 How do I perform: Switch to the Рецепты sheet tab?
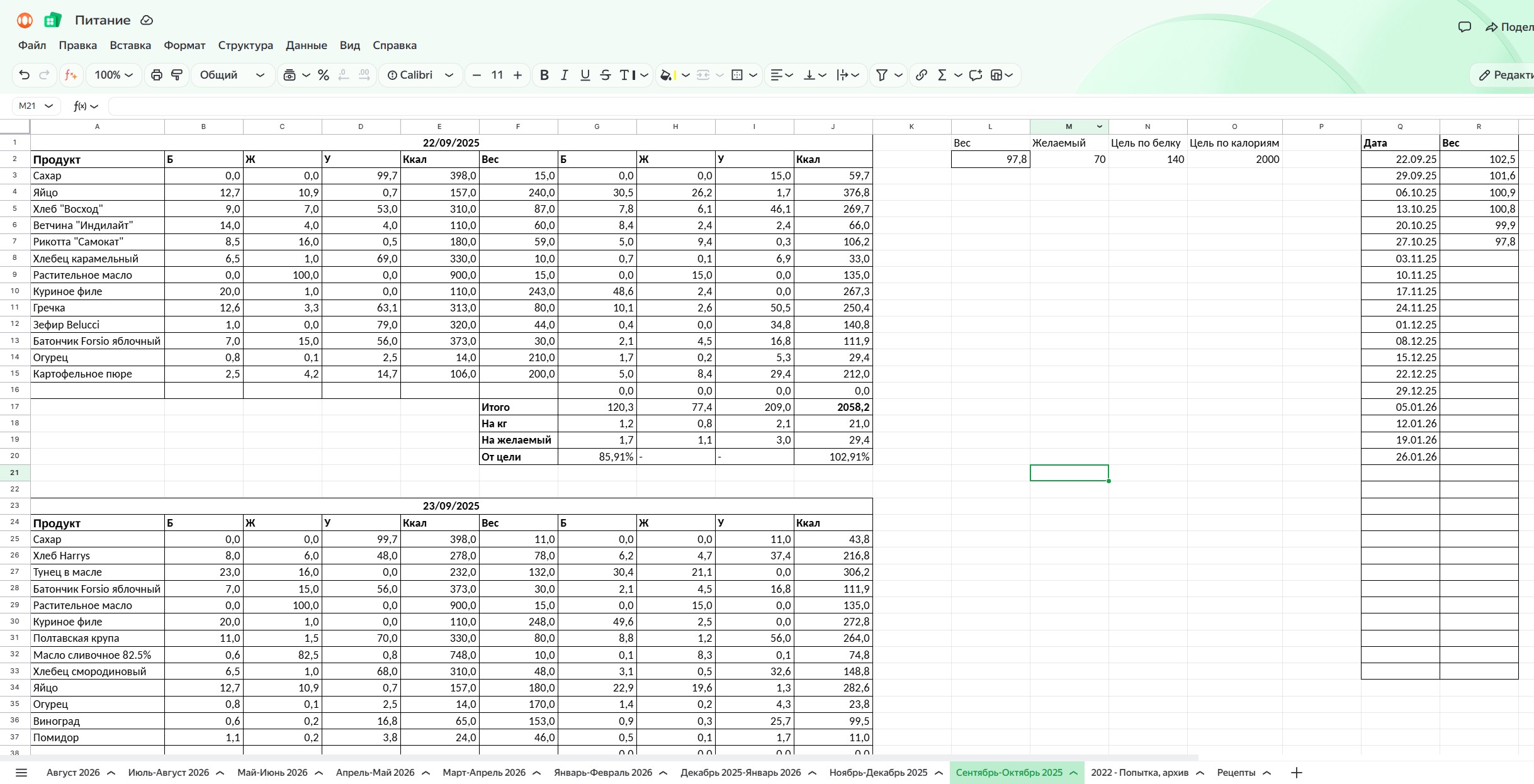point(1236,773)
